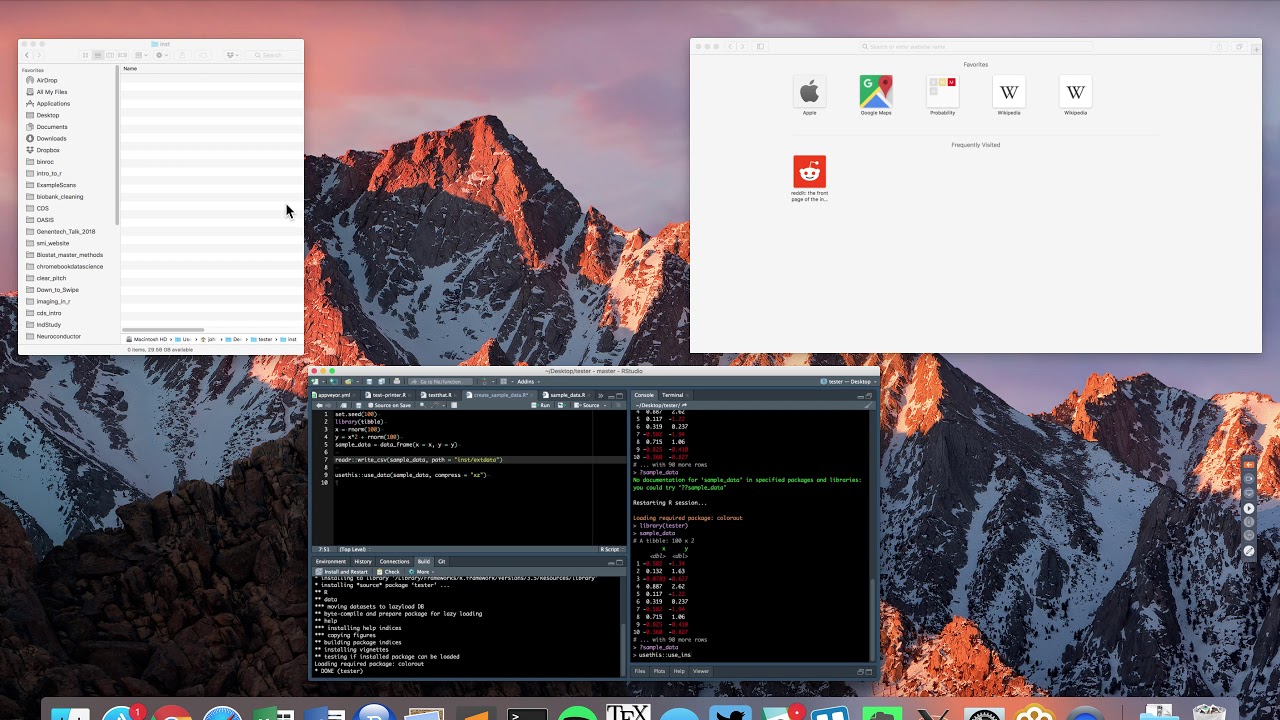Image resolution: width=1280 pixels, height=720 pixels.
Task: Open Source button dropdown arrow
Action: [x=605, y=405]
